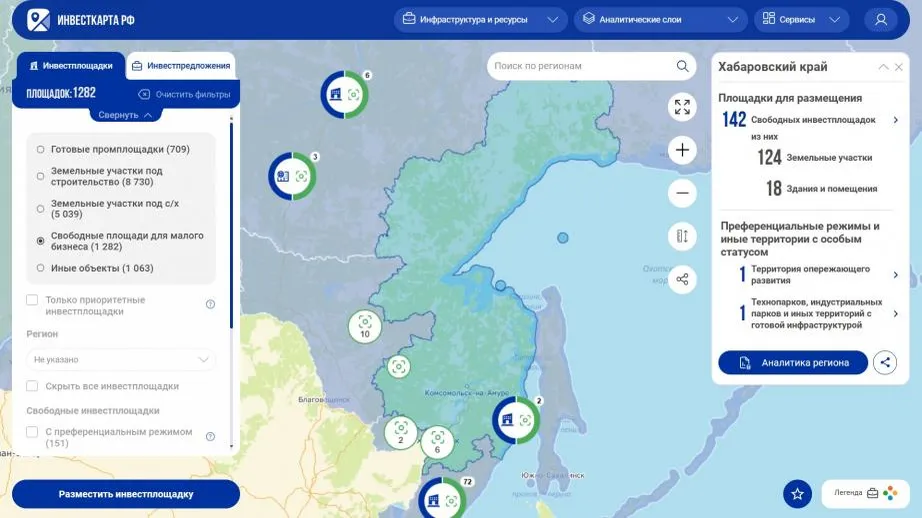Click the fullscreen map icon

click(683, 107)
